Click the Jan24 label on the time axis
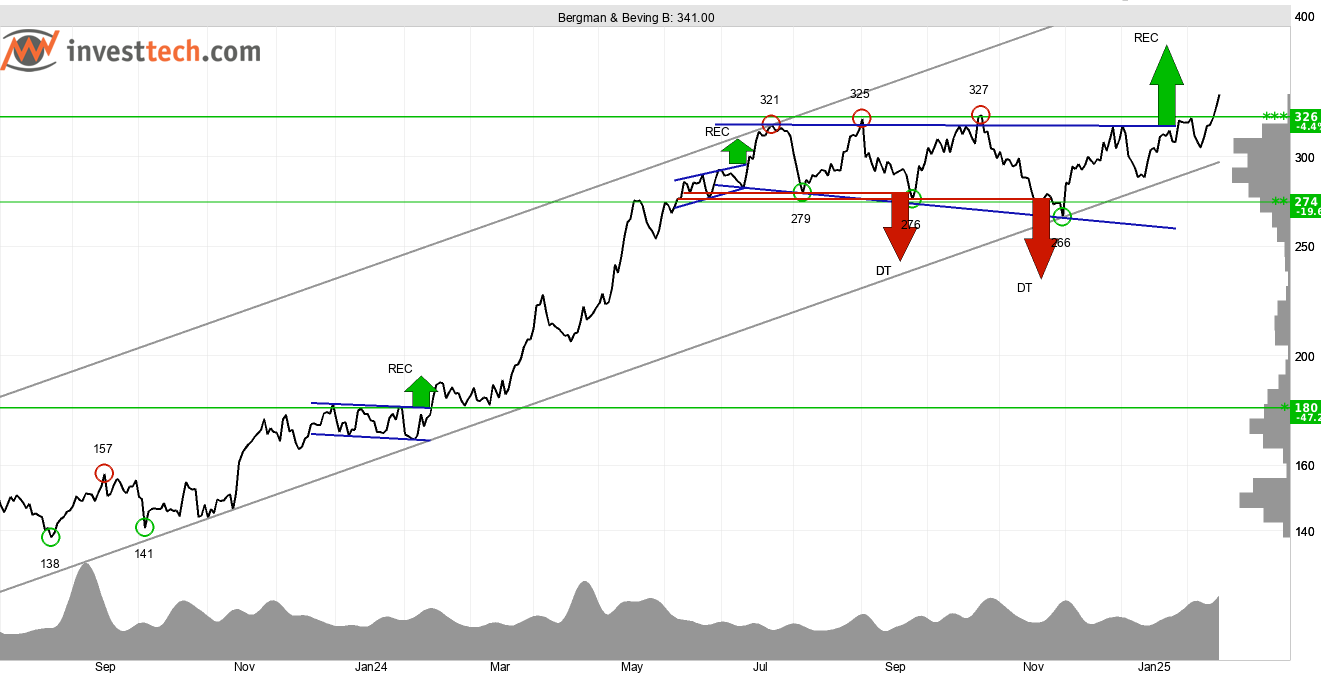 tap(371, 666)
